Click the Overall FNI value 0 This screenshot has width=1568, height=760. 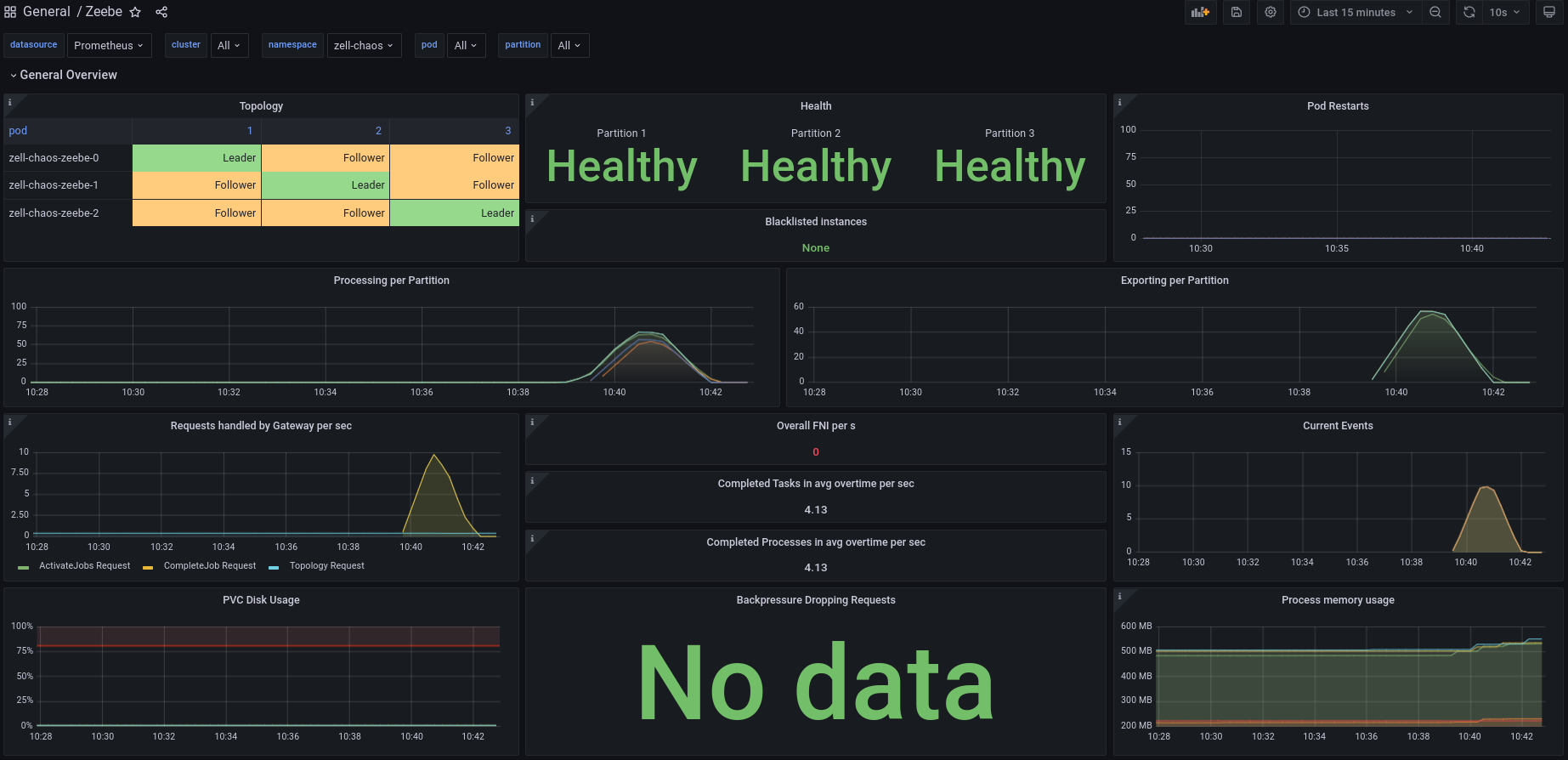816,452
